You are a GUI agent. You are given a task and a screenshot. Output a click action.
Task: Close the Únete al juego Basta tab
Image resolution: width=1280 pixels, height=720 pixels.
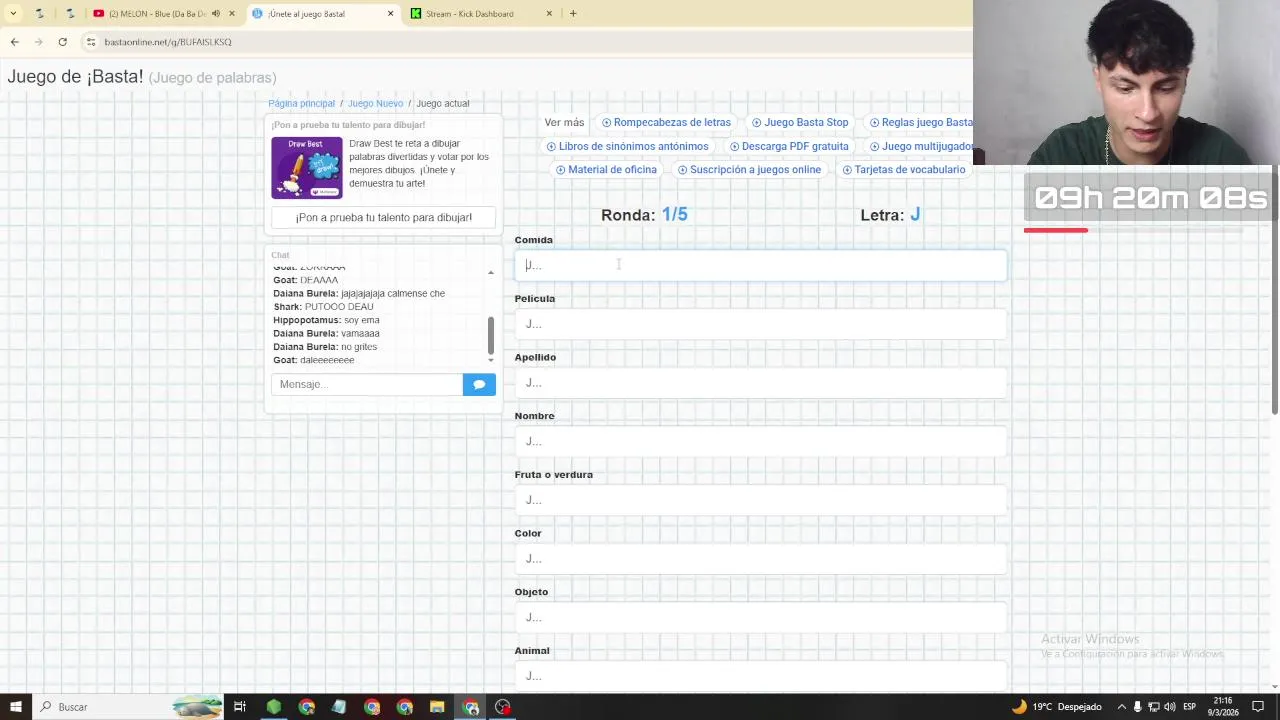[x=391, y=14]
